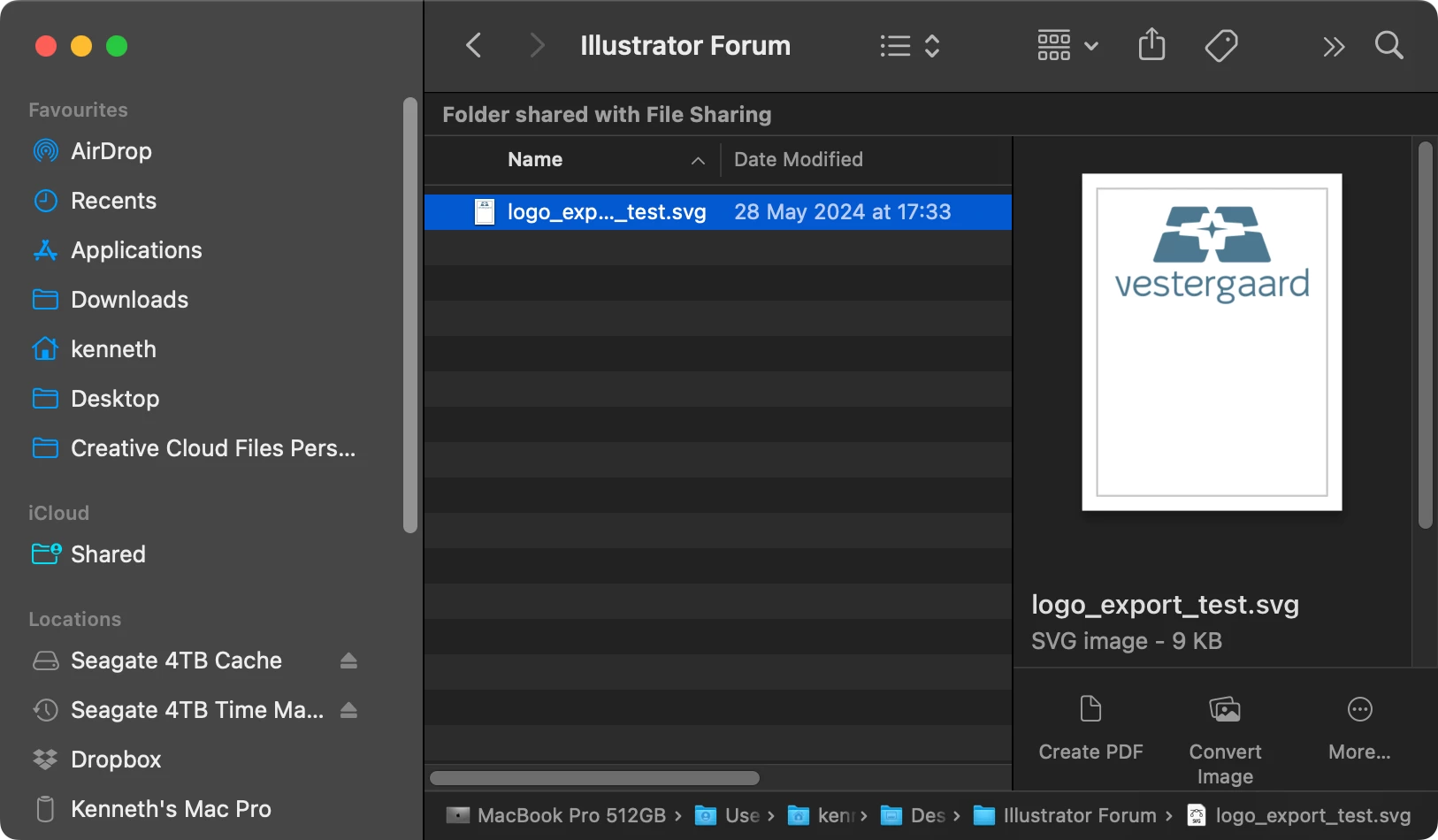Image resolution: width=1438 pixels, height=840 pixels.
Task: Eject Seagate 4TB Cache drive
Action: [x=348, y=661]
